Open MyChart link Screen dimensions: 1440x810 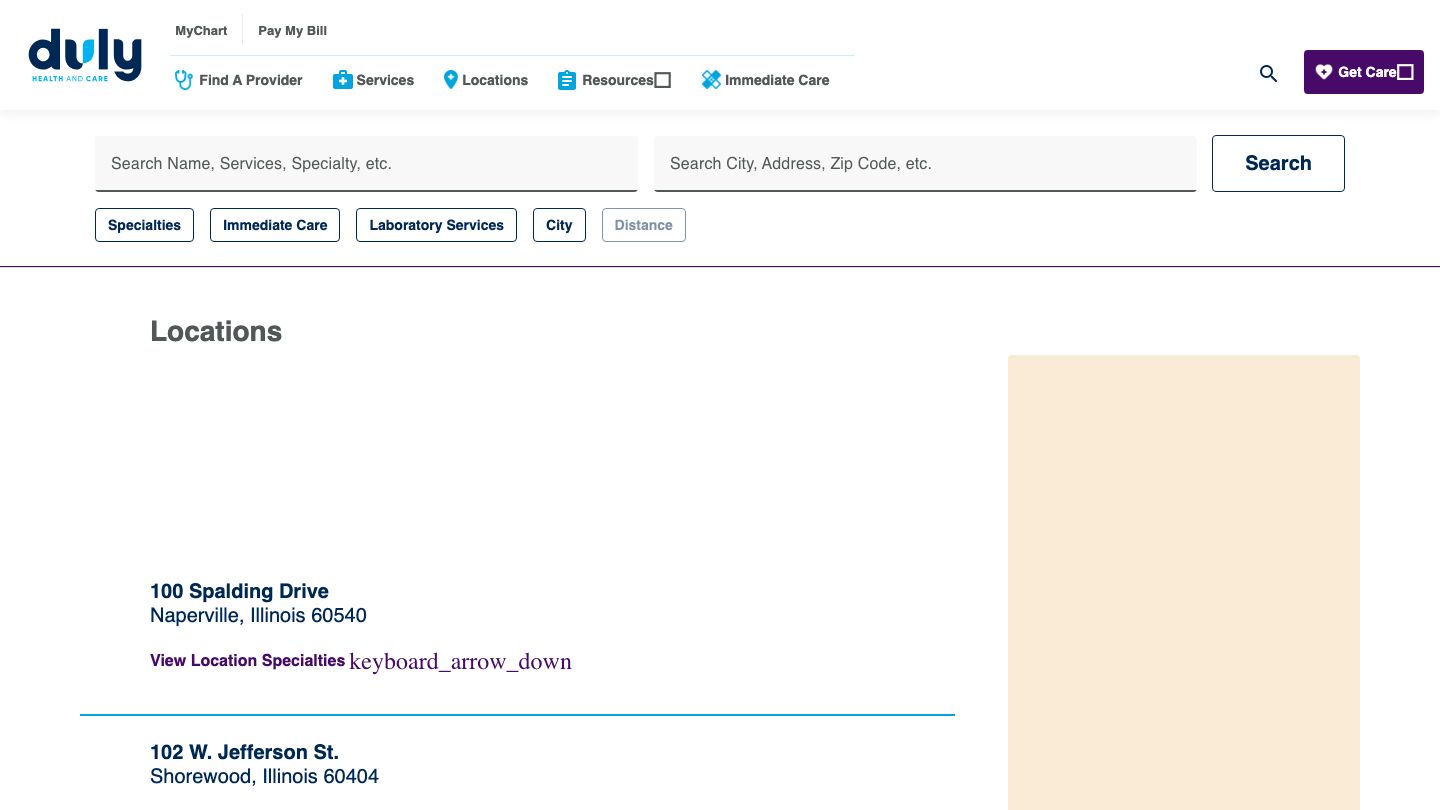click(x=201, y=31)
